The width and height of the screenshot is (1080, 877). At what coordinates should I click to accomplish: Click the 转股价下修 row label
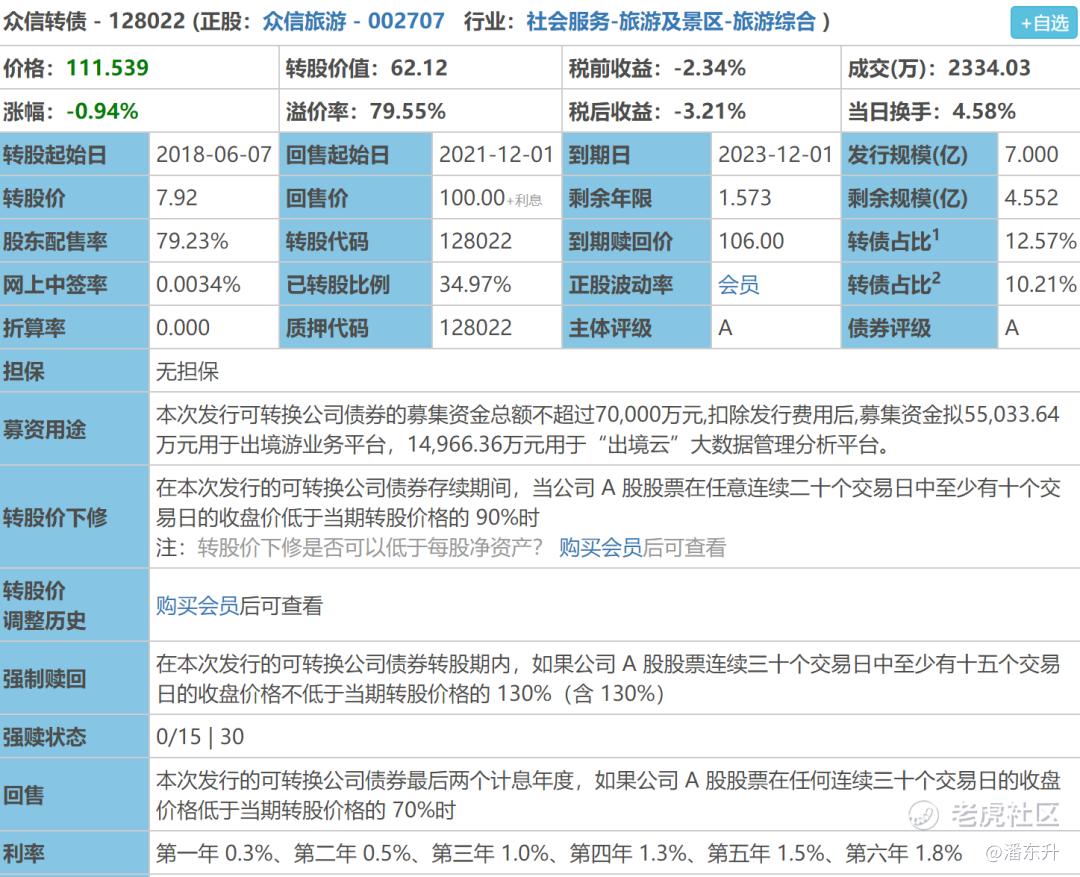[x=74, y=517]
